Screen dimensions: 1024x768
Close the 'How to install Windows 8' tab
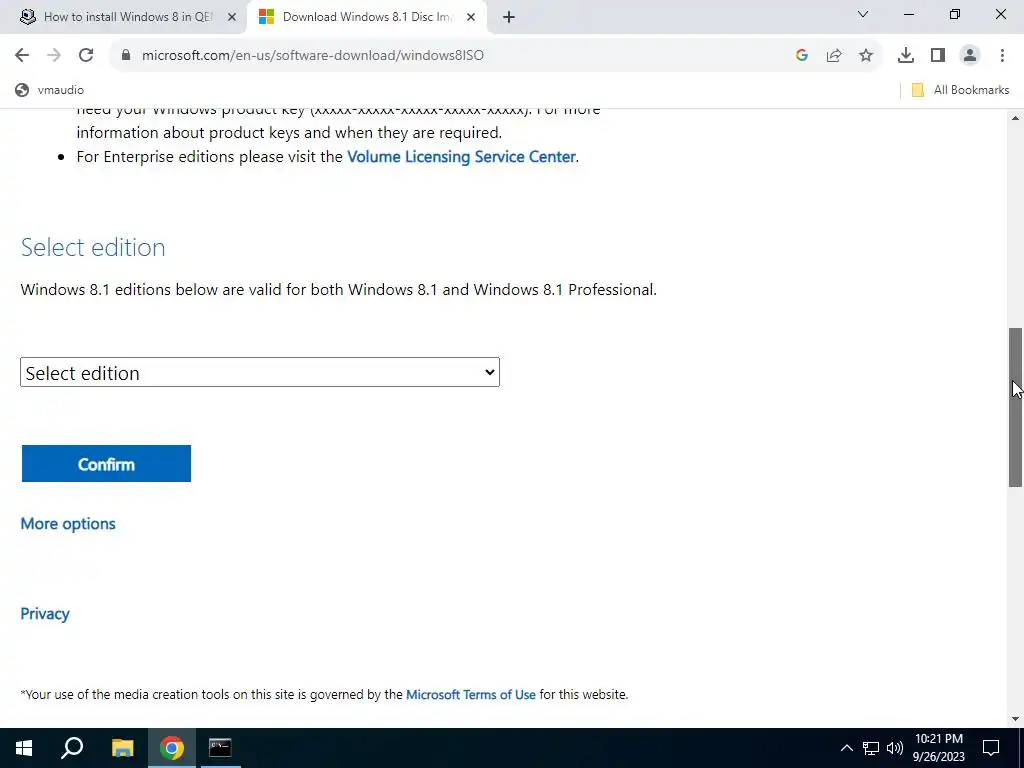pyautogui.click(x=232, y=17)
